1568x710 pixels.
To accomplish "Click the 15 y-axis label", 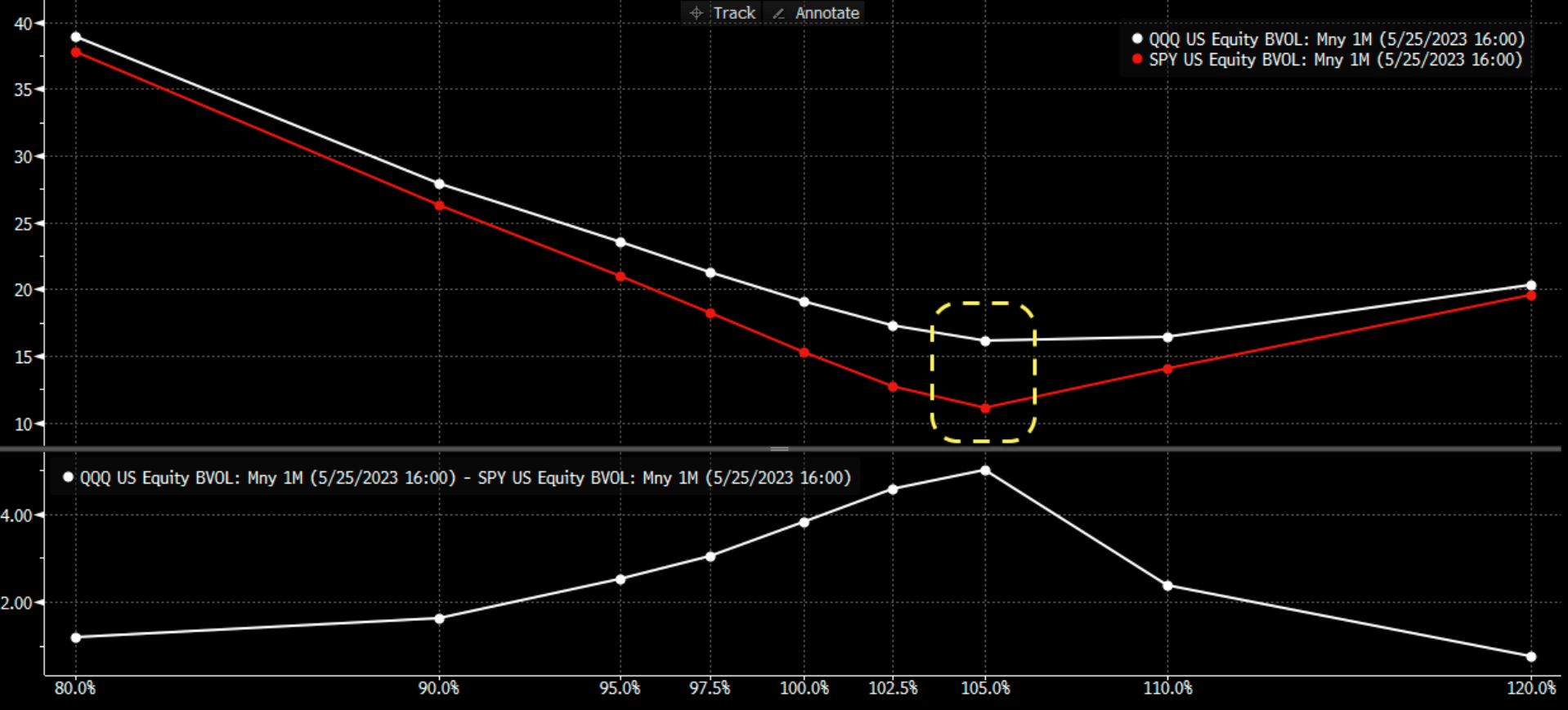I will pos(23,357).
